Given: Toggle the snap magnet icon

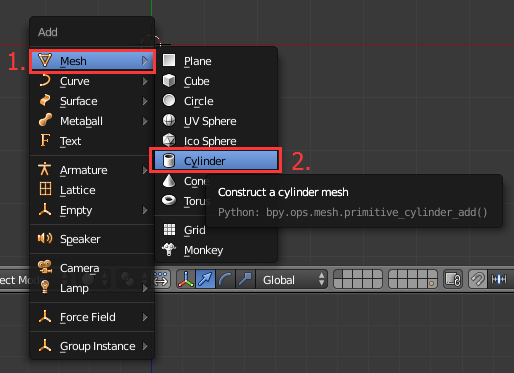Looking at the screenshot, I should [477, 279].
